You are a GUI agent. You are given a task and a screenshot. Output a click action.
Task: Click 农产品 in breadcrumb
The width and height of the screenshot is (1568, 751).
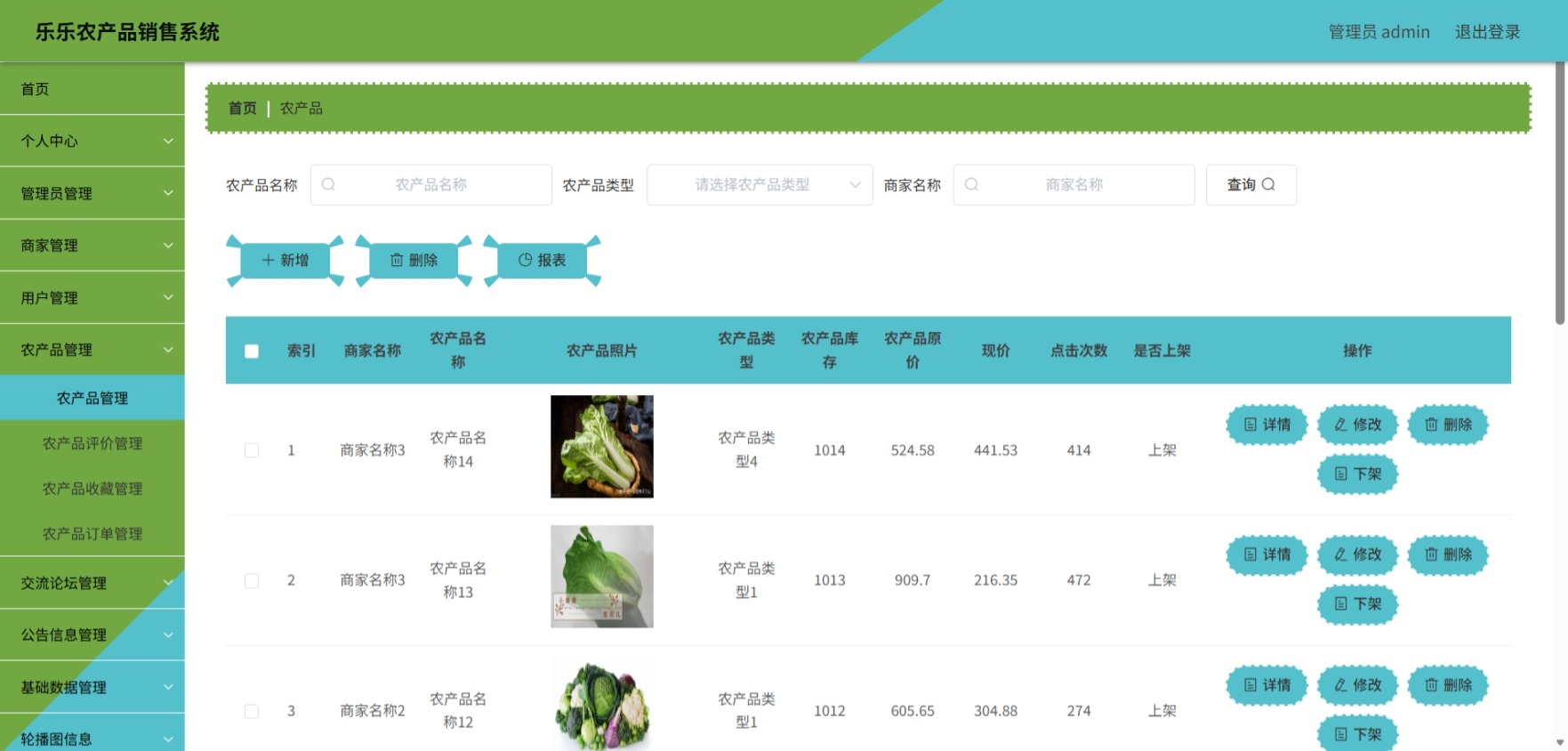[302, 108]
